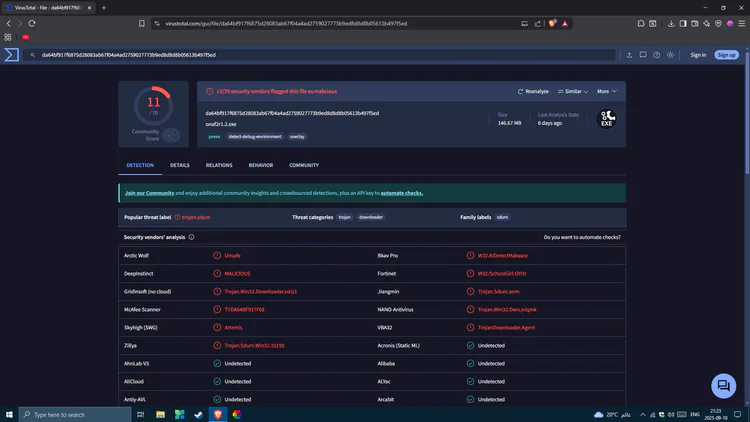Click the detect-debug-environment tag

click(255, 136)
